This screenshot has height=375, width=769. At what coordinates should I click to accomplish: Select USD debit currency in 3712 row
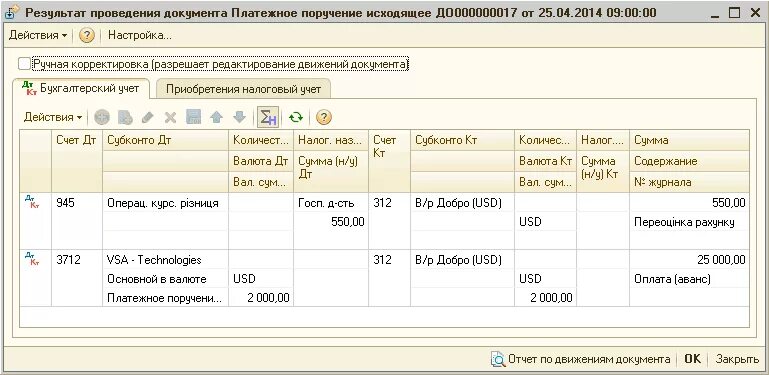261,278
